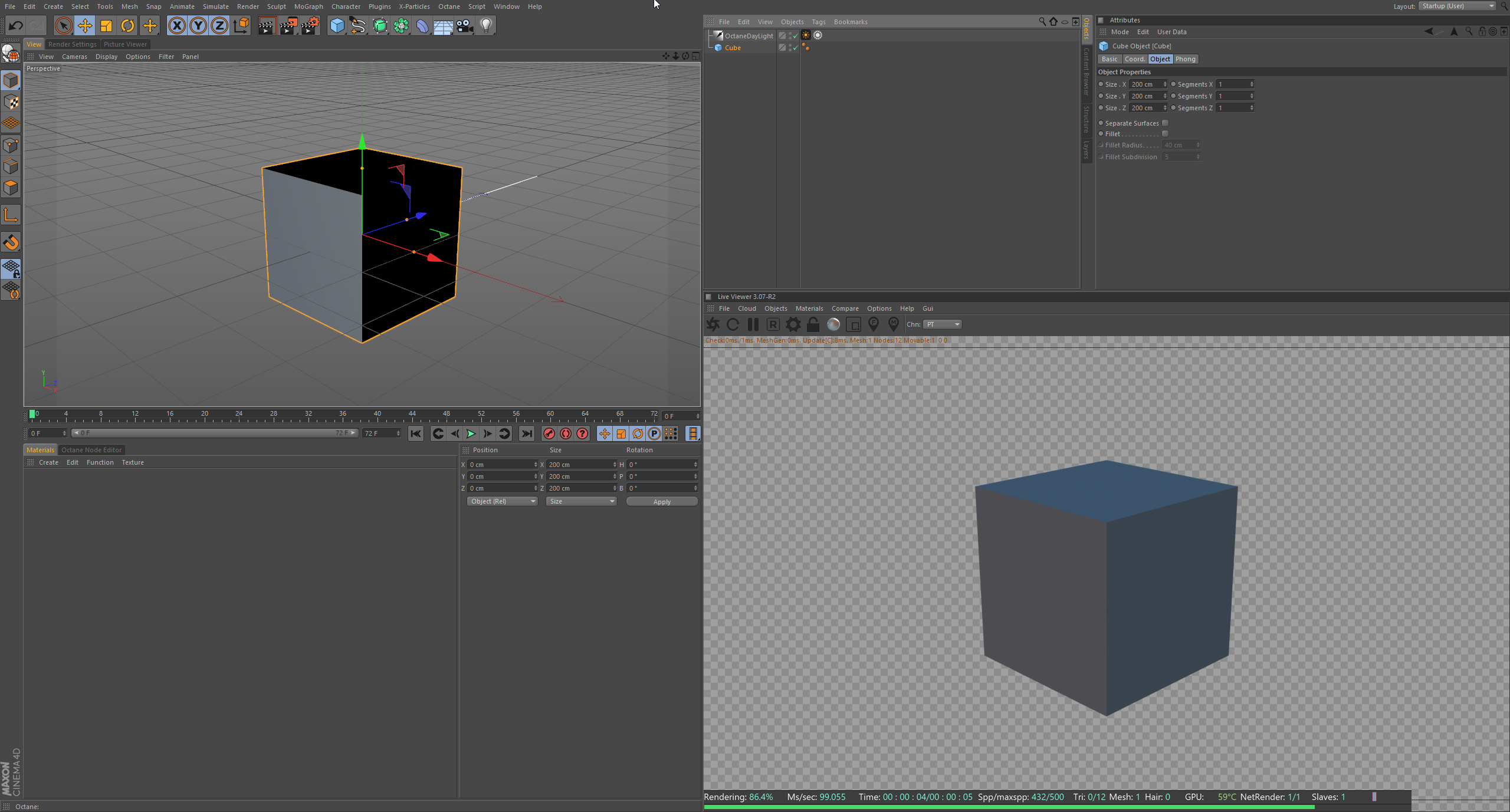The width and height of the screenshot is (1510, 812).
Task: Switch to the Octane Node Editor tab
Action: click(x=91, y=450)
